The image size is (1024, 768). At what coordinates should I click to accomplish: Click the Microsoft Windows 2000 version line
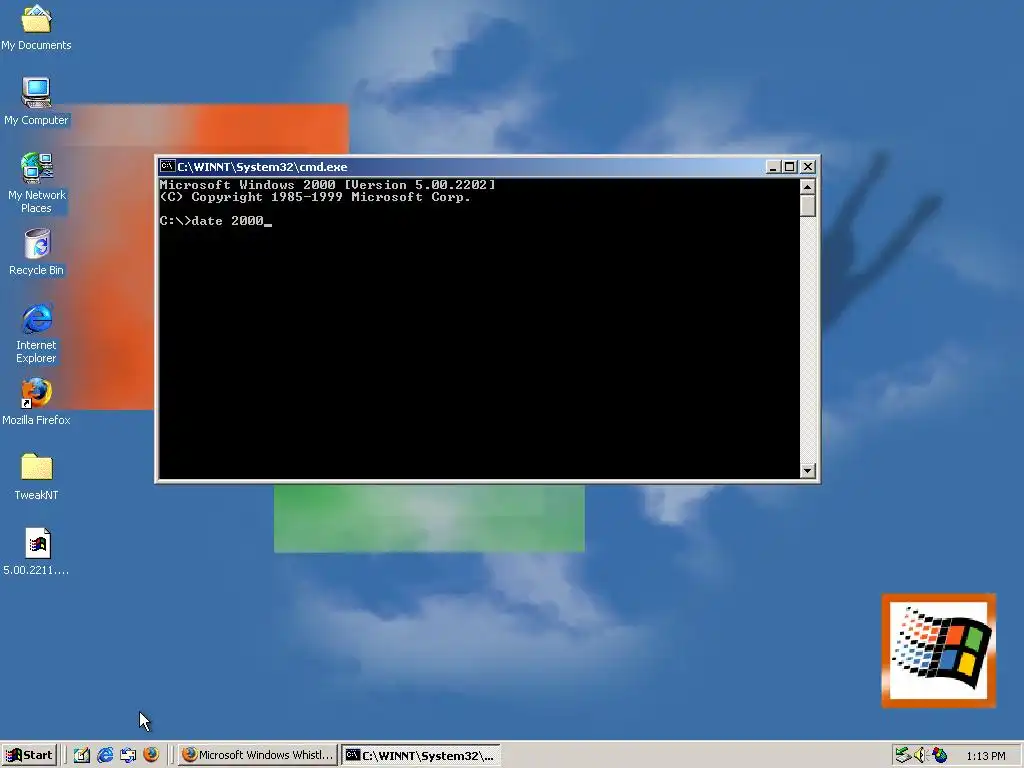[x=327, y=185]
